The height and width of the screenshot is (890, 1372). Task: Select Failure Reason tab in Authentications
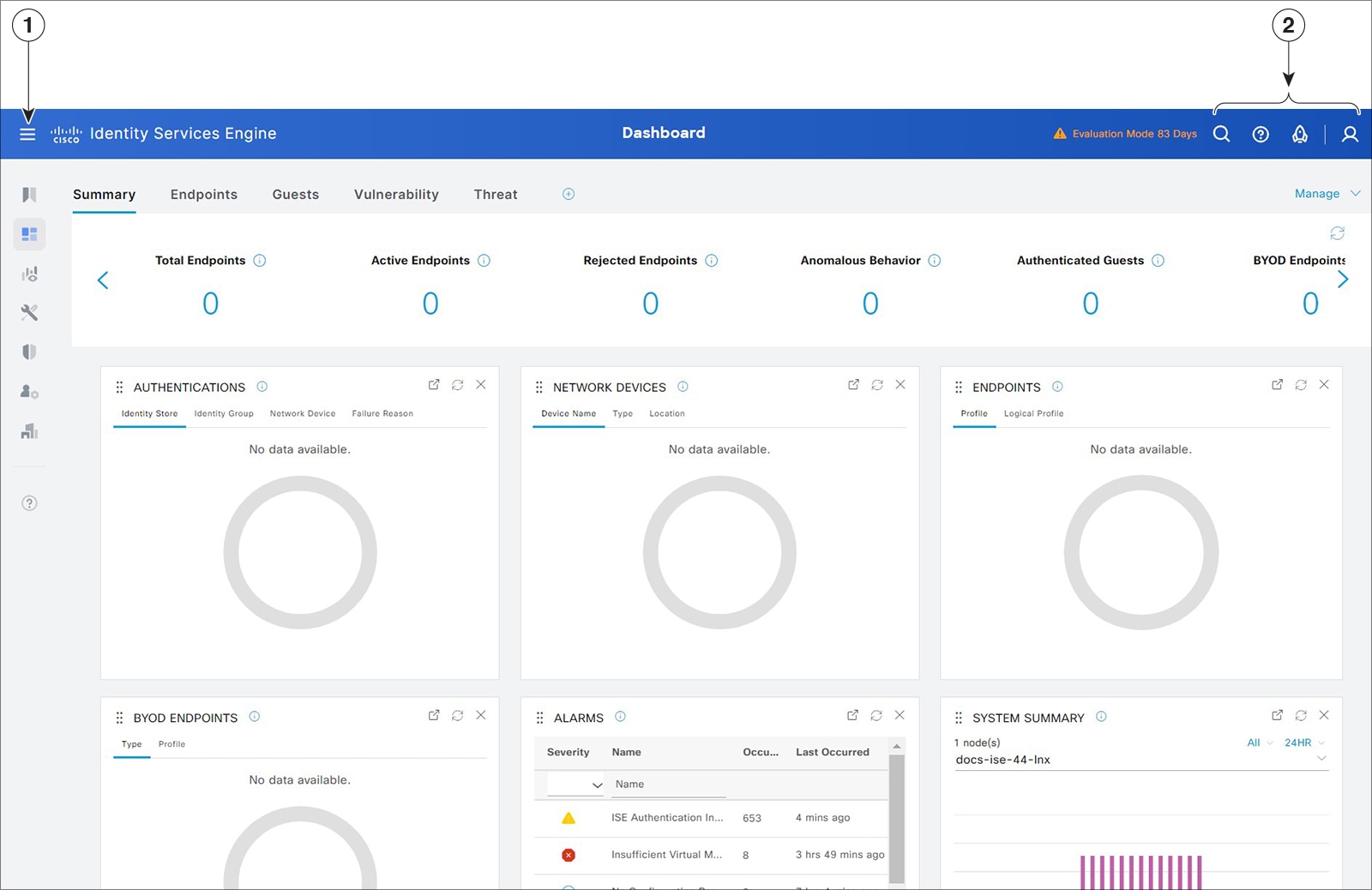point(382,413)
